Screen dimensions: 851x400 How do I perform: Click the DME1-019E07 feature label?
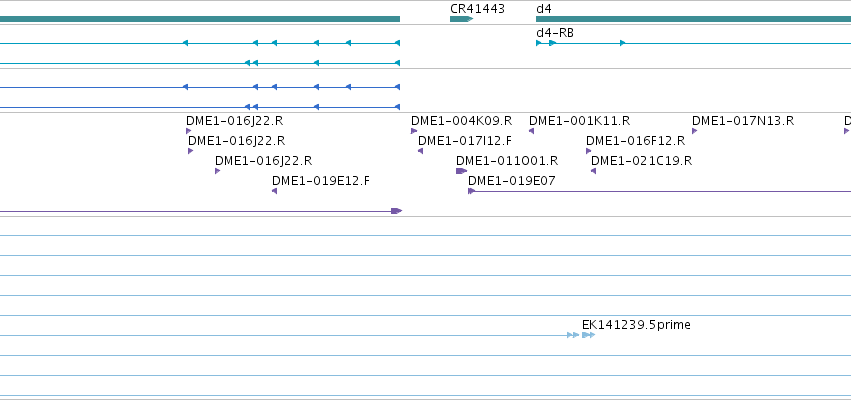pyautogui.click(x=512, y=181)
